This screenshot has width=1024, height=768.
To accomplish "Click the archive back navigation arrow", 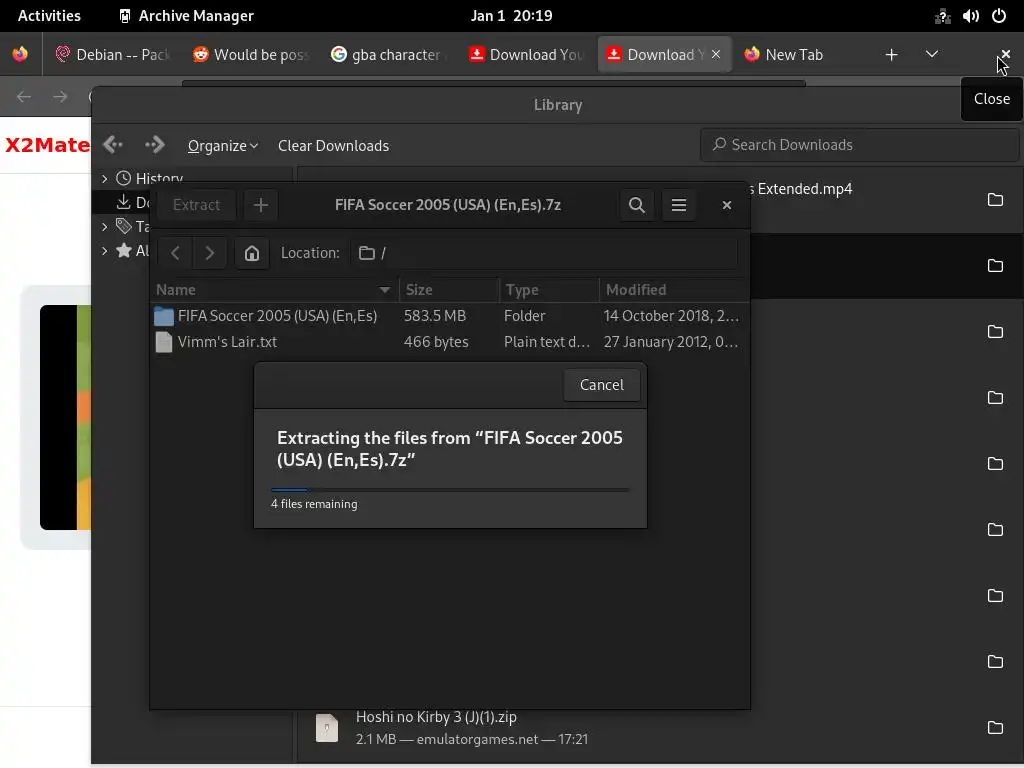I will [x=175, y=253].
